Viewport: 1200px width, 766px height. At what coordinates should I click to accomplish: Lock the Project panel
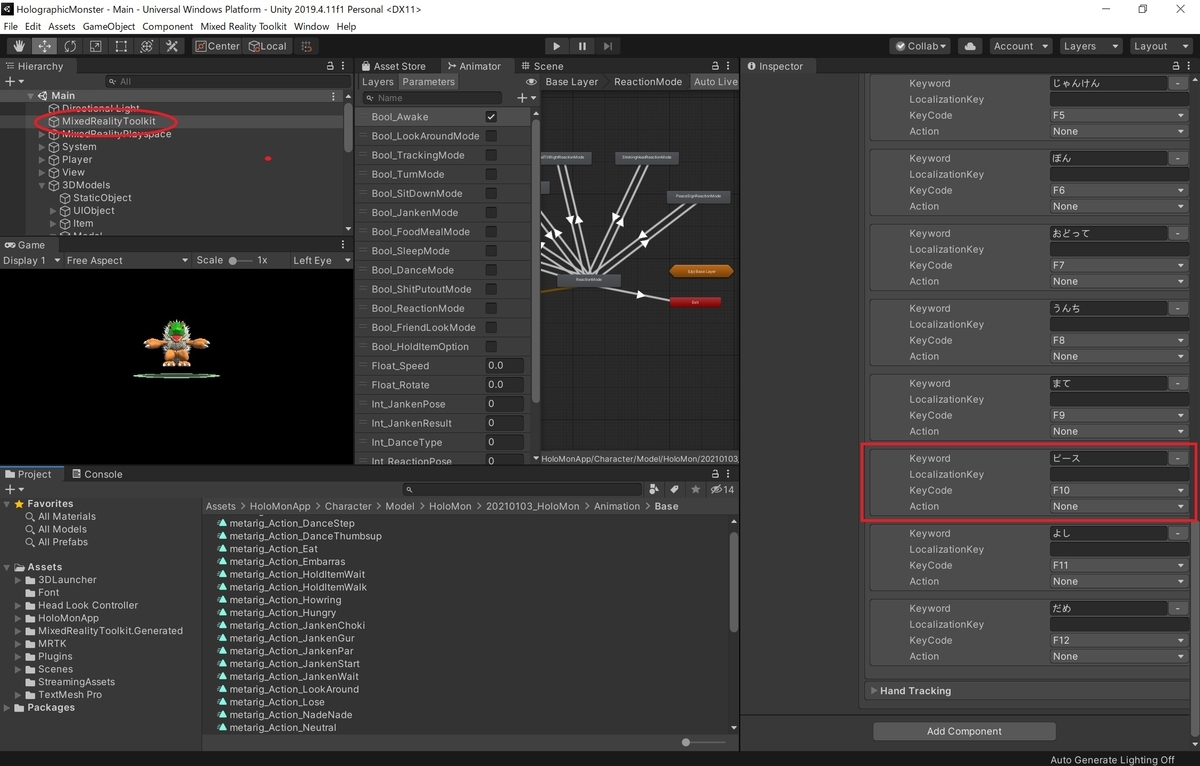click(x=714, y=474)
